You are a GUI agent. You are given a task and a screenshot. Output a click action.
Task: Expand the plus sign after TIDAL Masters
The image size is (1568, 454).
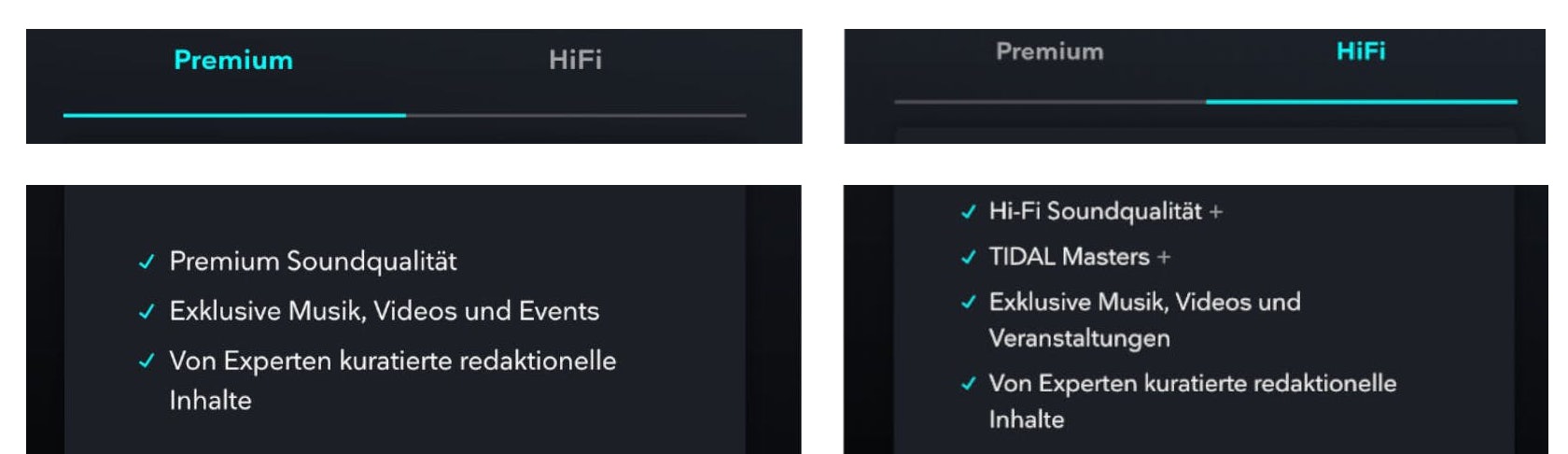(1163, 258)
